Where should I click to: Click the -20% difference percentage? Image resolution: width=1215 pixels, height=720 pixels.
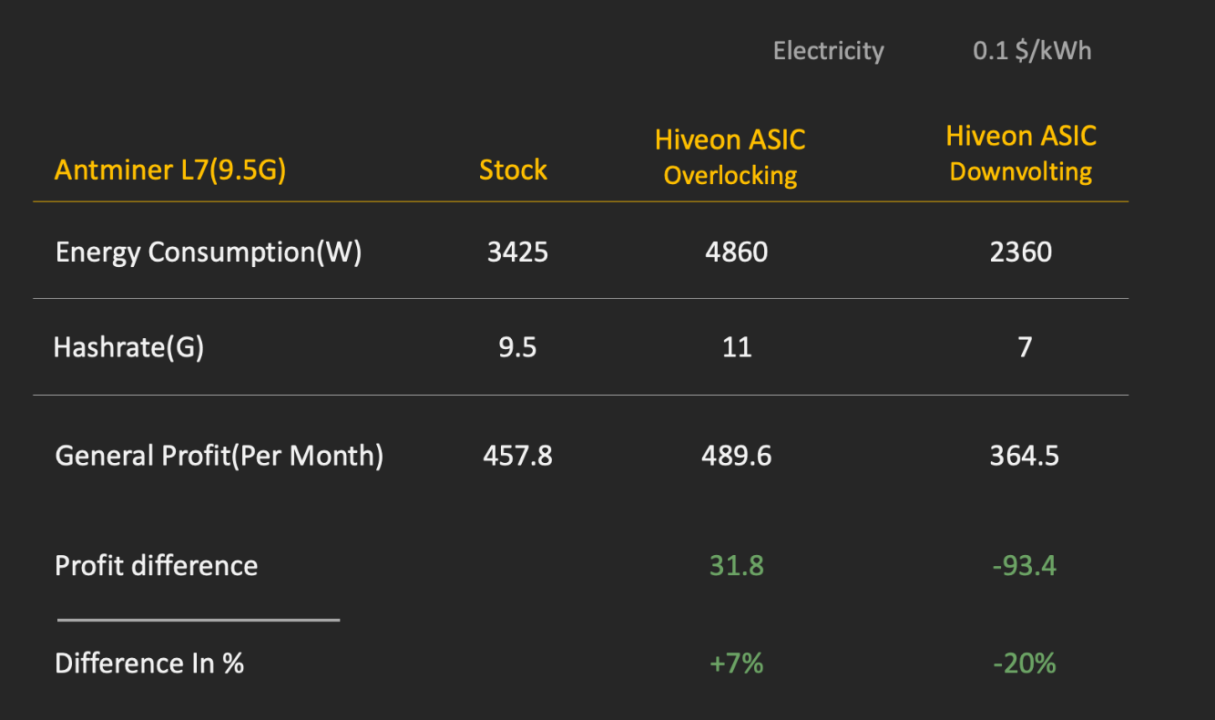pos(1024,663)
